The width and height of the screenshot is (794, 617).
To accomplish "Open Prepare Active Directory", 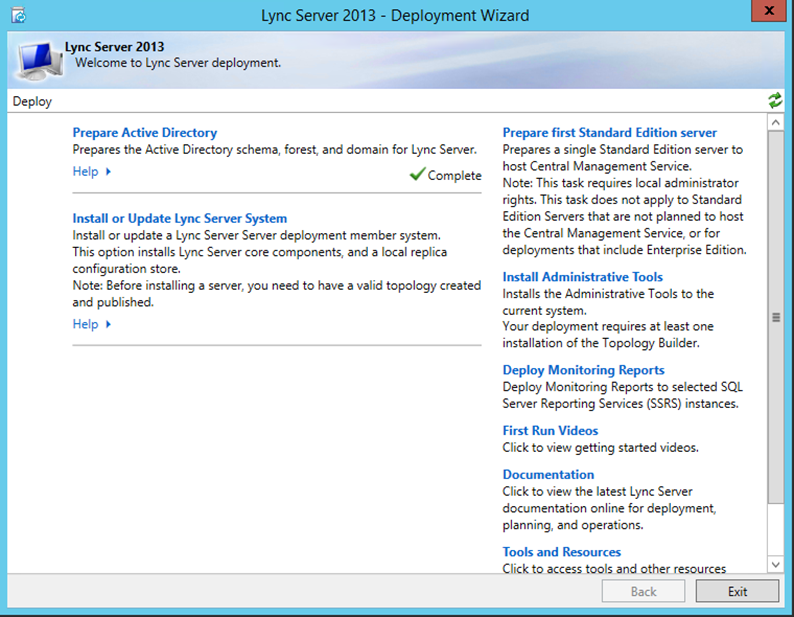I will (145, 132).
